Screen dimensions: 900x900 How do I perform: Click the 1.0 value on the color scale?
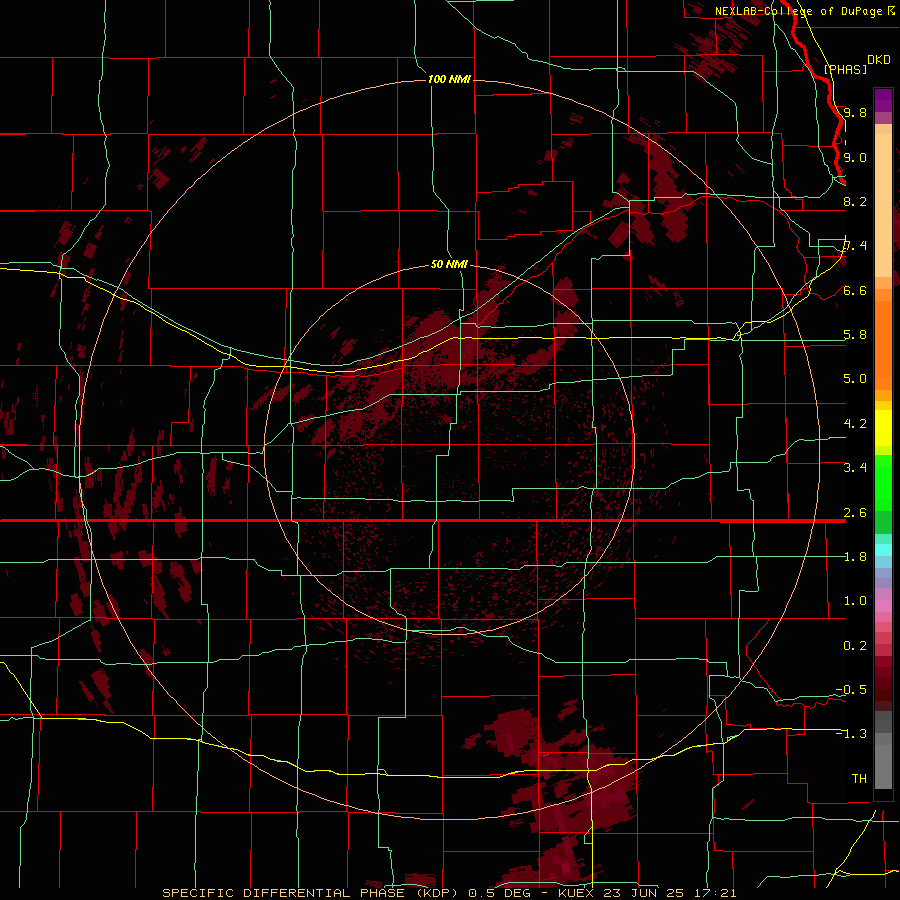tap(855, 600)
